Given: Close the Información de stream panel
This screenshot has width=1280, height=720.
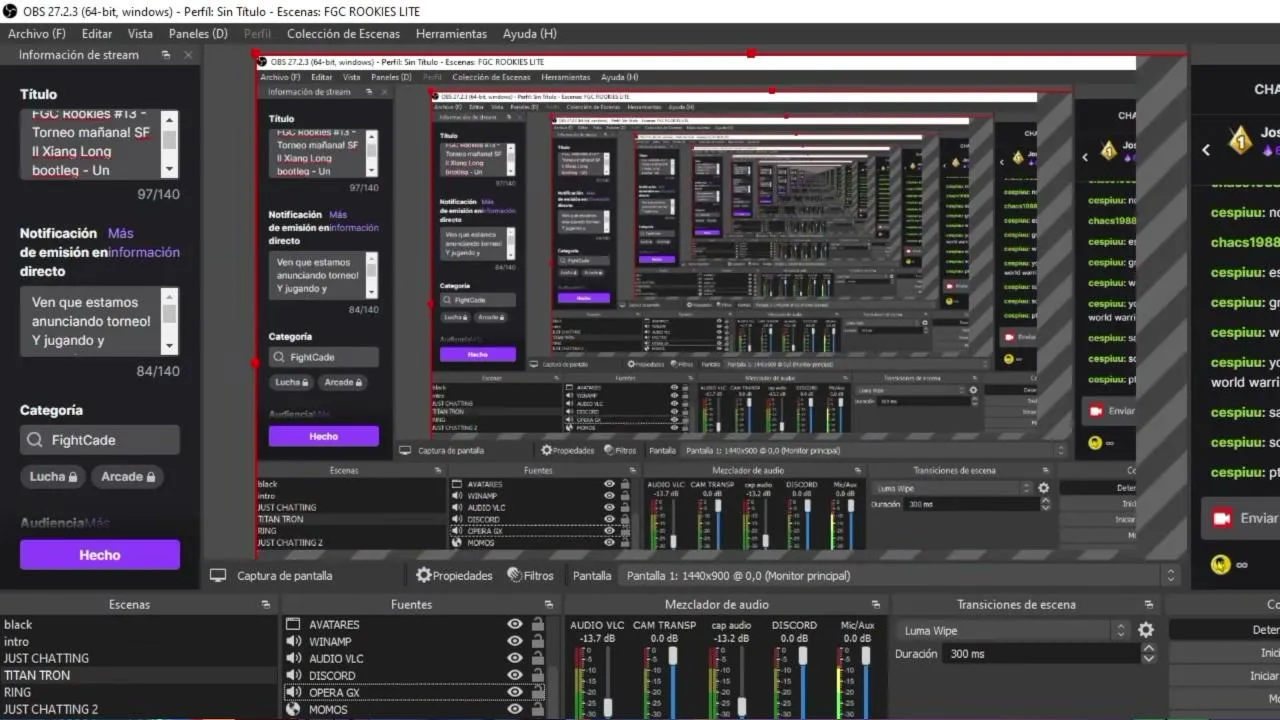Looking at the screenshot, I should (x=188, y=55).
